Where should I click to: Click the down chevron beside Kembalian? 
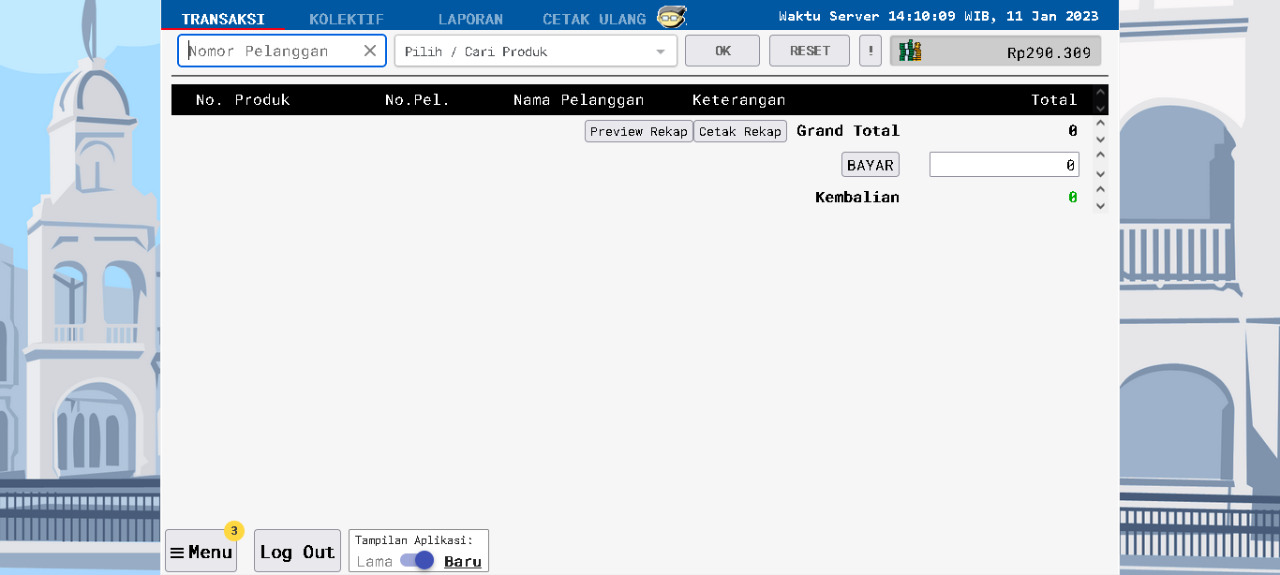click(1100, 206)
